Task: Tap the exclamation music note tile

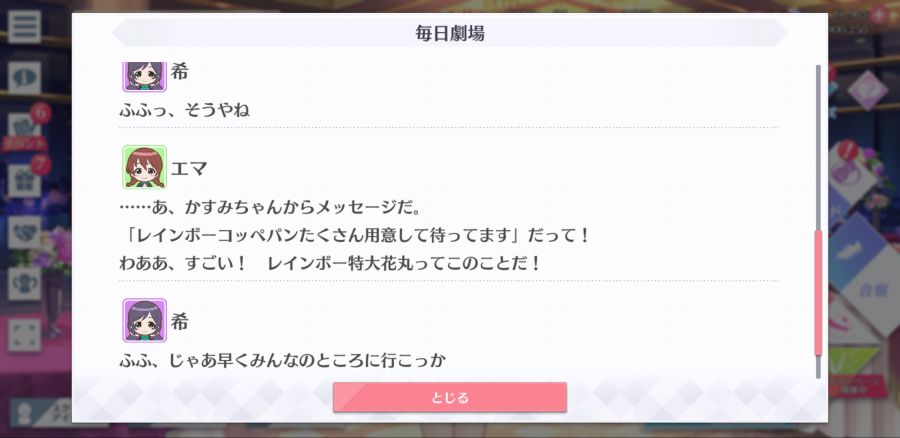Action: pyautogui.click(x=854, y=169)
